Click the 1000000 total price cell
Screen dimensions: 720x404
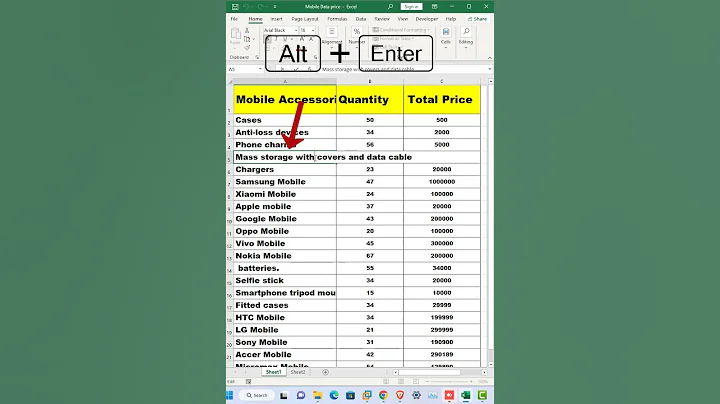pos(442,182)
